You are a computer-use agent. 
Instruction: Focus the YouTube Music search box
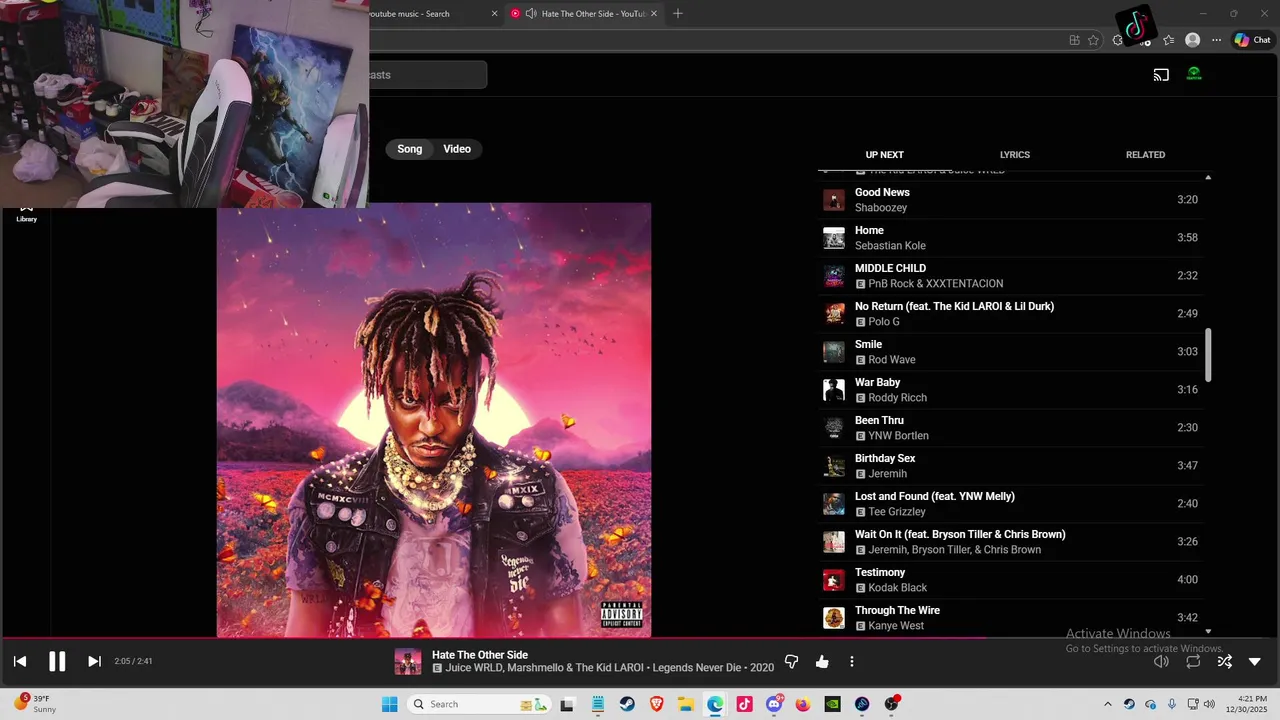(428, 75)
